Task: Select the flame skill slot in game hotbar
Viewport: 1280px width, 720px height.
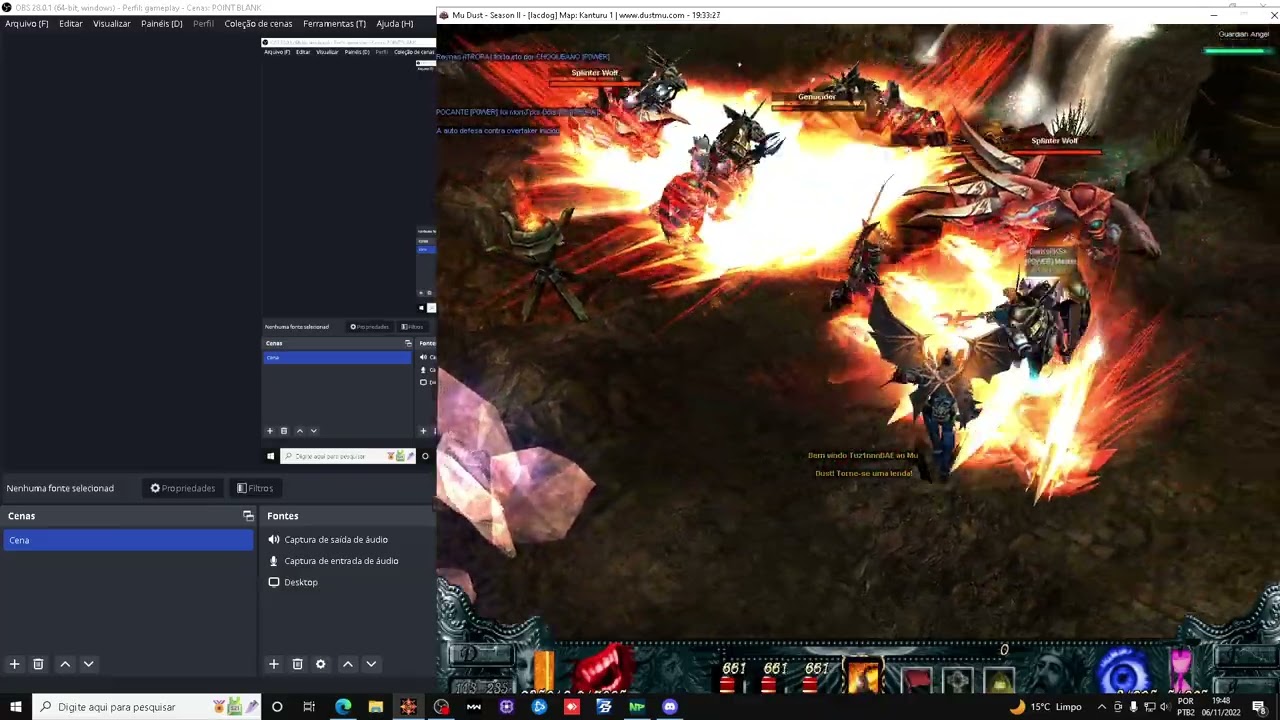Action: pos(864,678)
